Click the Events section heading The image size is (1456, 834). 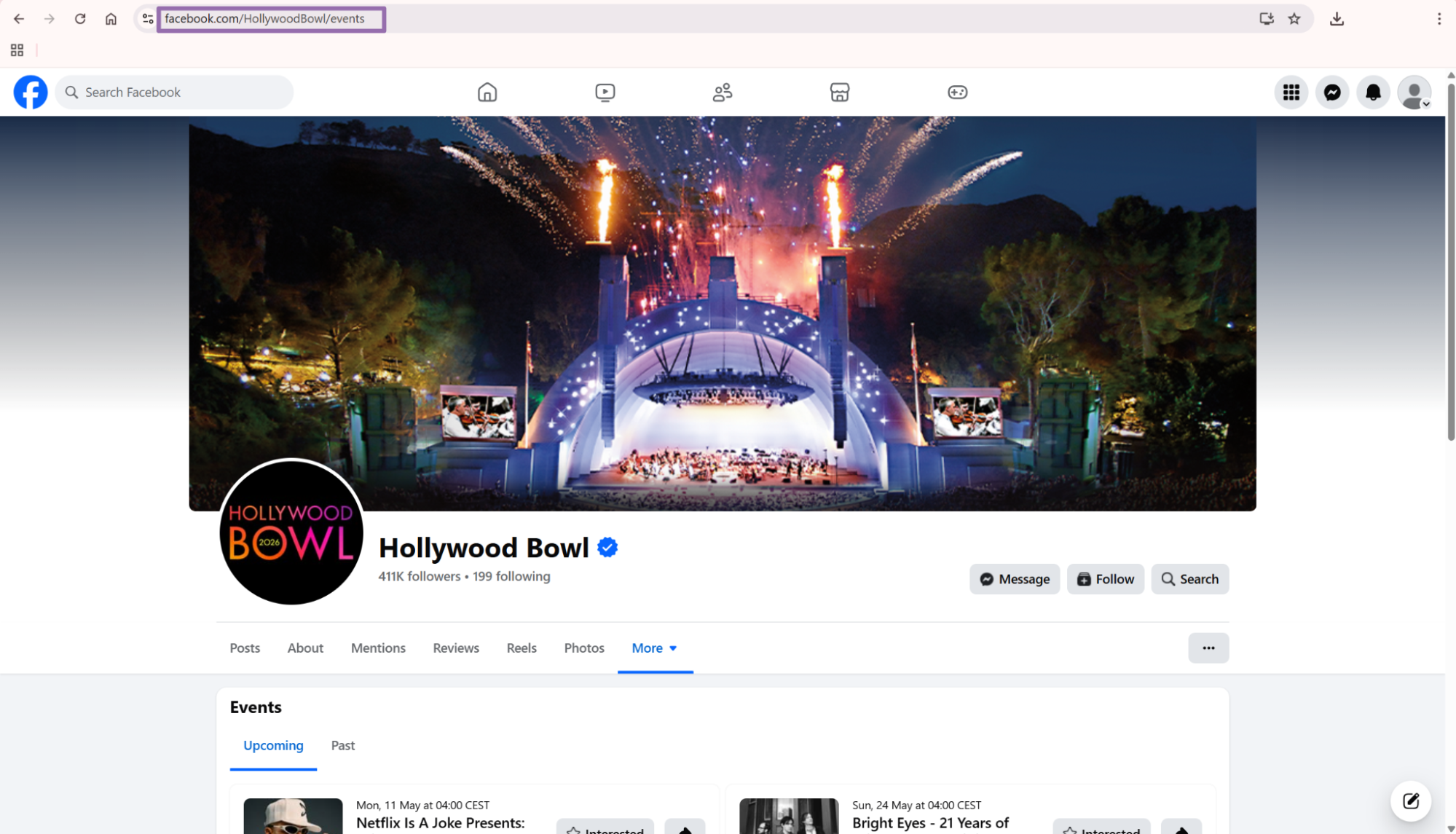coord(256,707)
